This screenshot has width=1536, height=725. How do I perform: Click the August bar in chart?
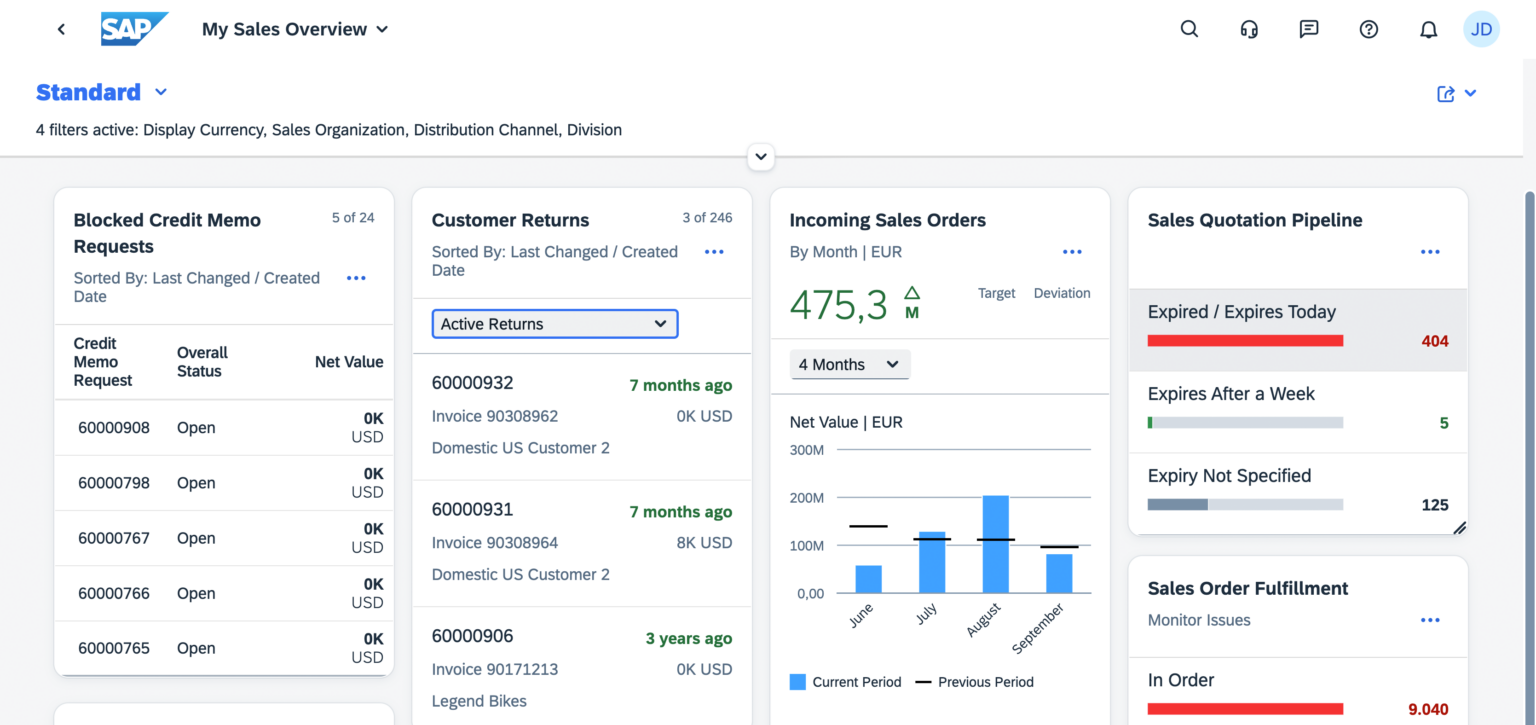coord(995,544)
